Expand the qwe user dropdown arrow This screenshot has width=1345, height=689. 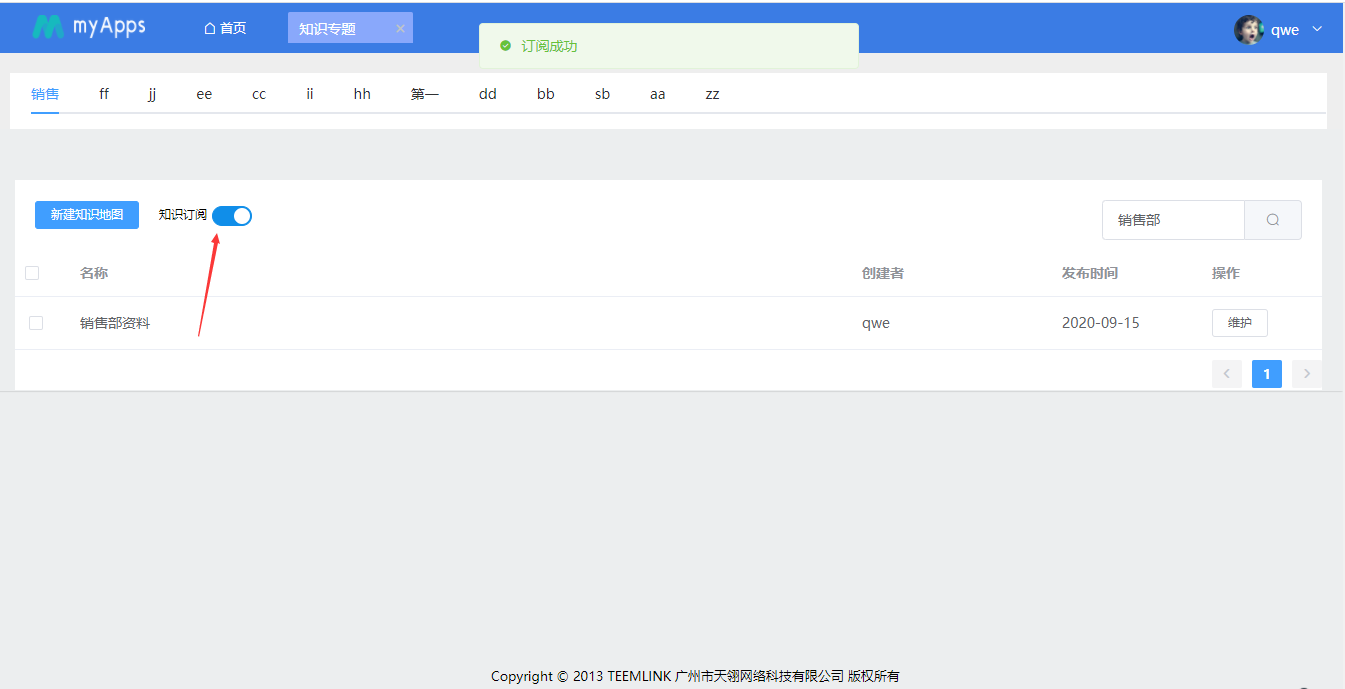click(x=1317, y=29)
